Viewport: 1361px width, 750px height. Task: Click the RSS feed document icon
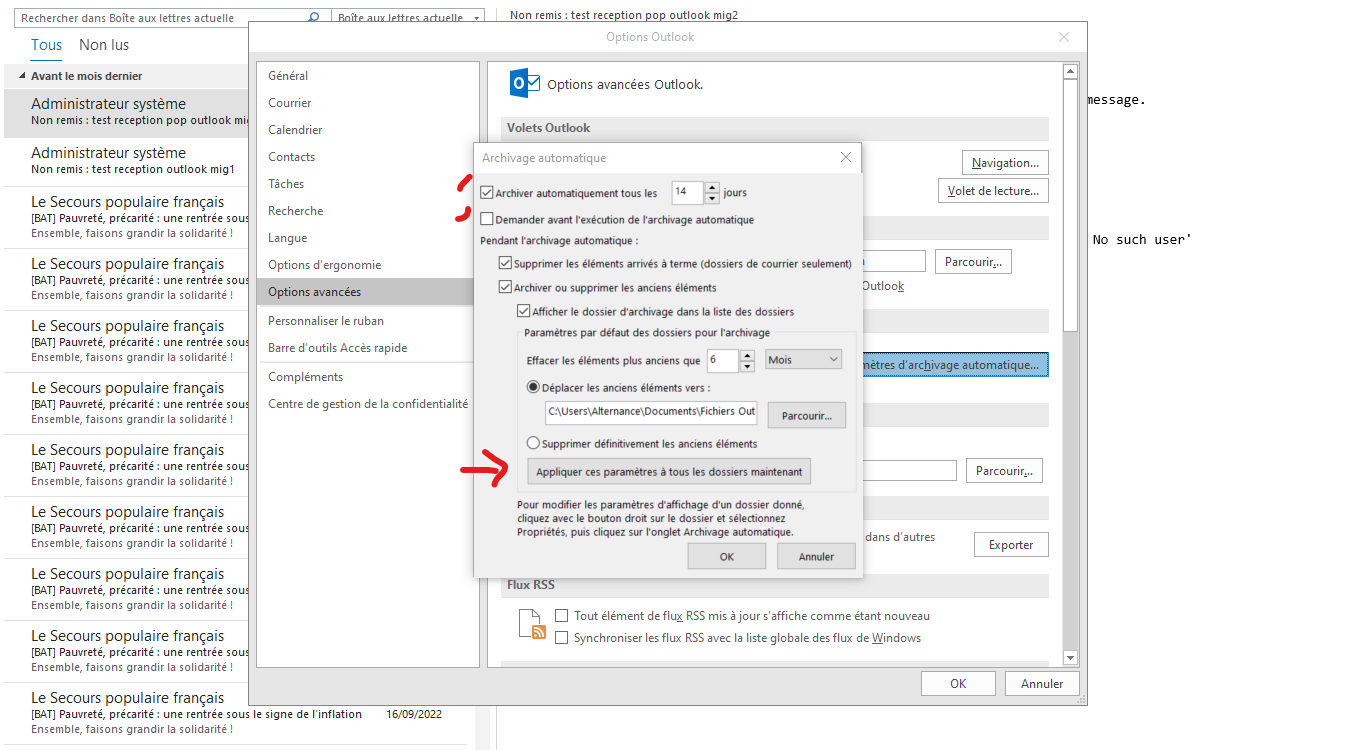point(531,625)
